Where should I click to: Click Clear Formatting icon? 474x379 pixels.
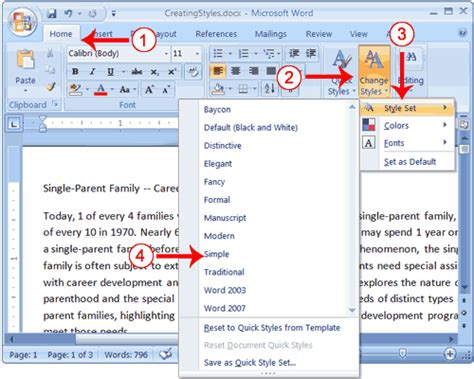[193, 71]
